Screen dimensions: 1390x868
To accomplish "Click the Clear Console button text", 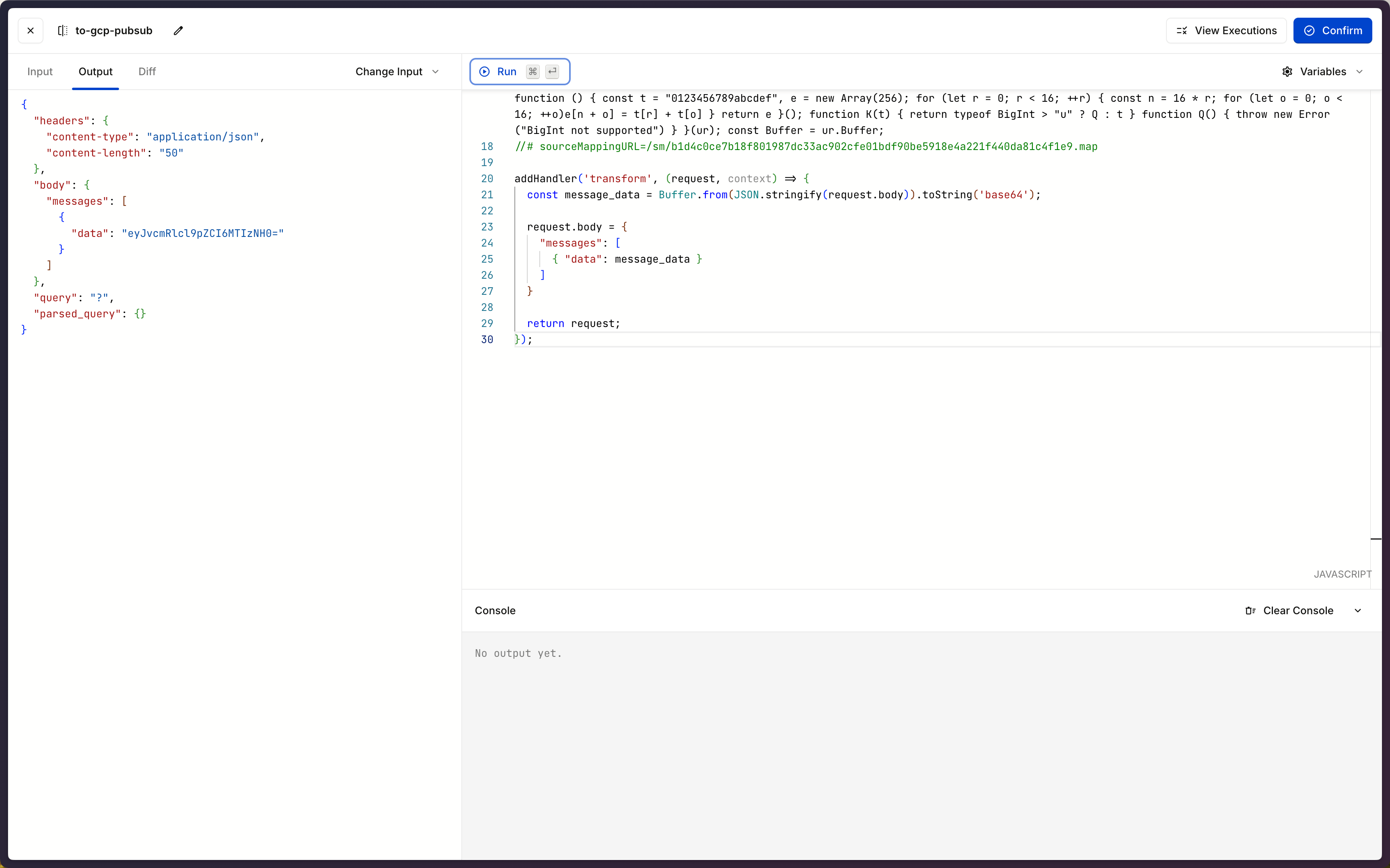I will click(x=1297, y=611).
